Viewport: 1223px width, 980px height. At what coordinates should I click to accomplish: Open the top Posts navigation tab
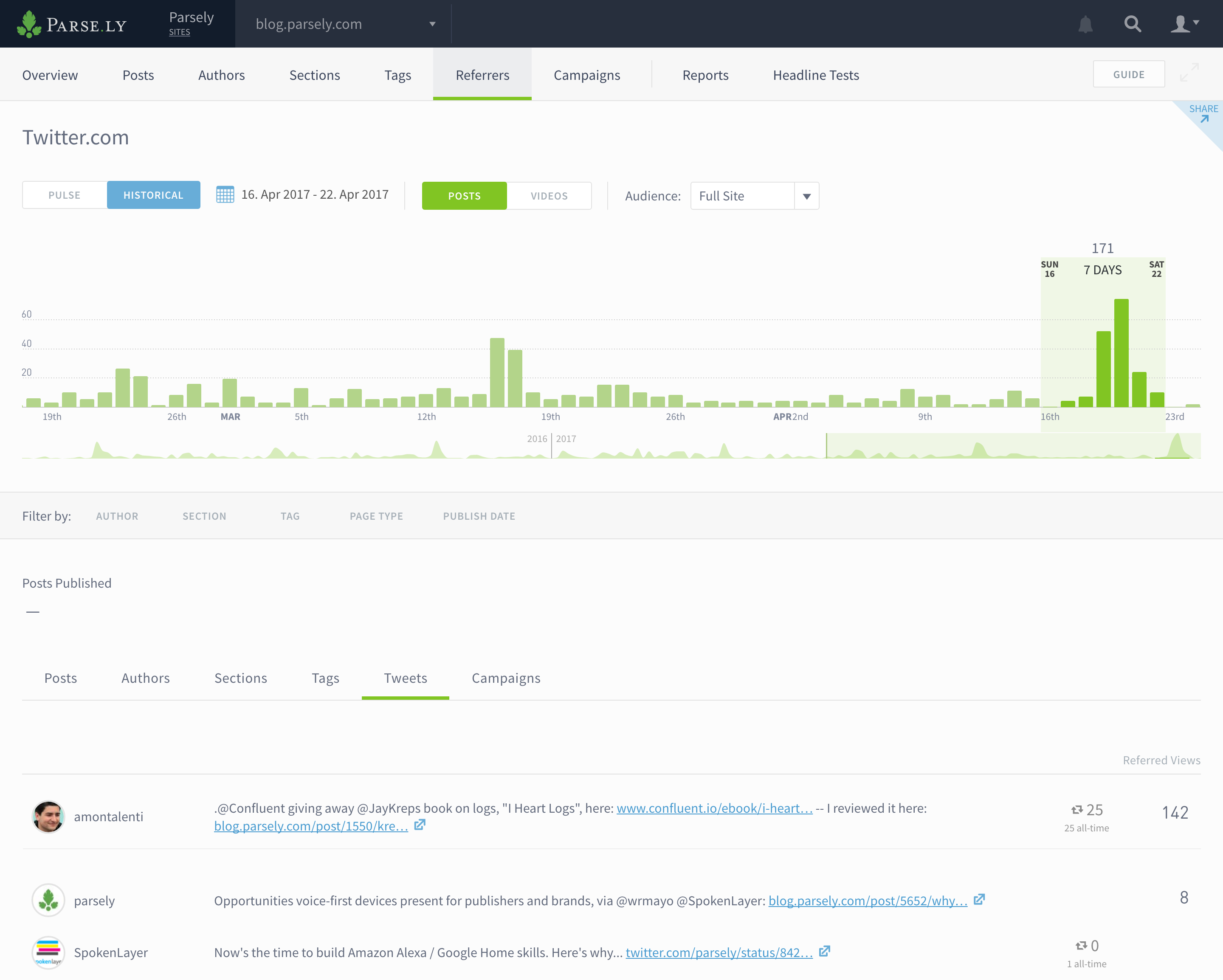click(x=138, y=75)
